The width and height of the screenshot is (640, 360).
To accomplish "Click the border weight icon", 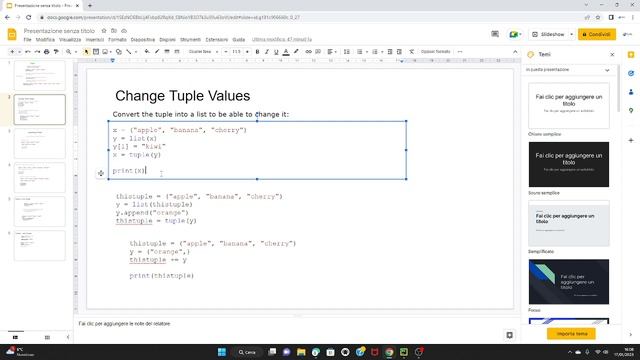I will click(x=167, y=52).
